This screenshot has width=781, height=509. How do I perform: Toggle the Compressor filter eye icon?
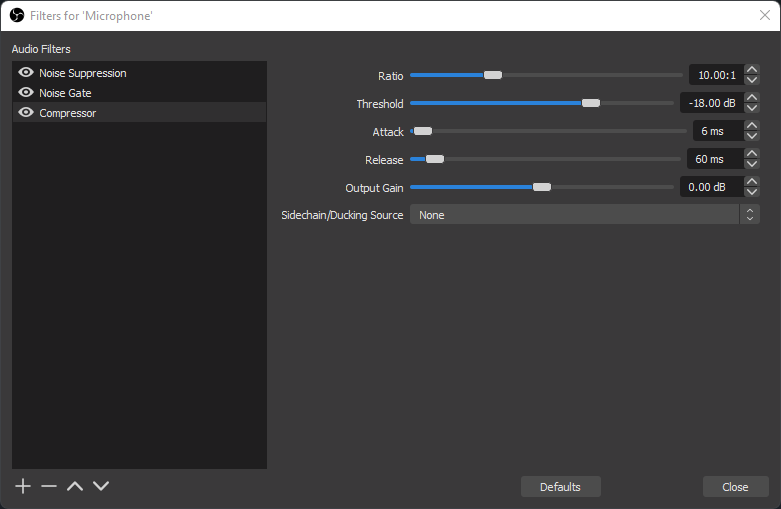(26, 113)
